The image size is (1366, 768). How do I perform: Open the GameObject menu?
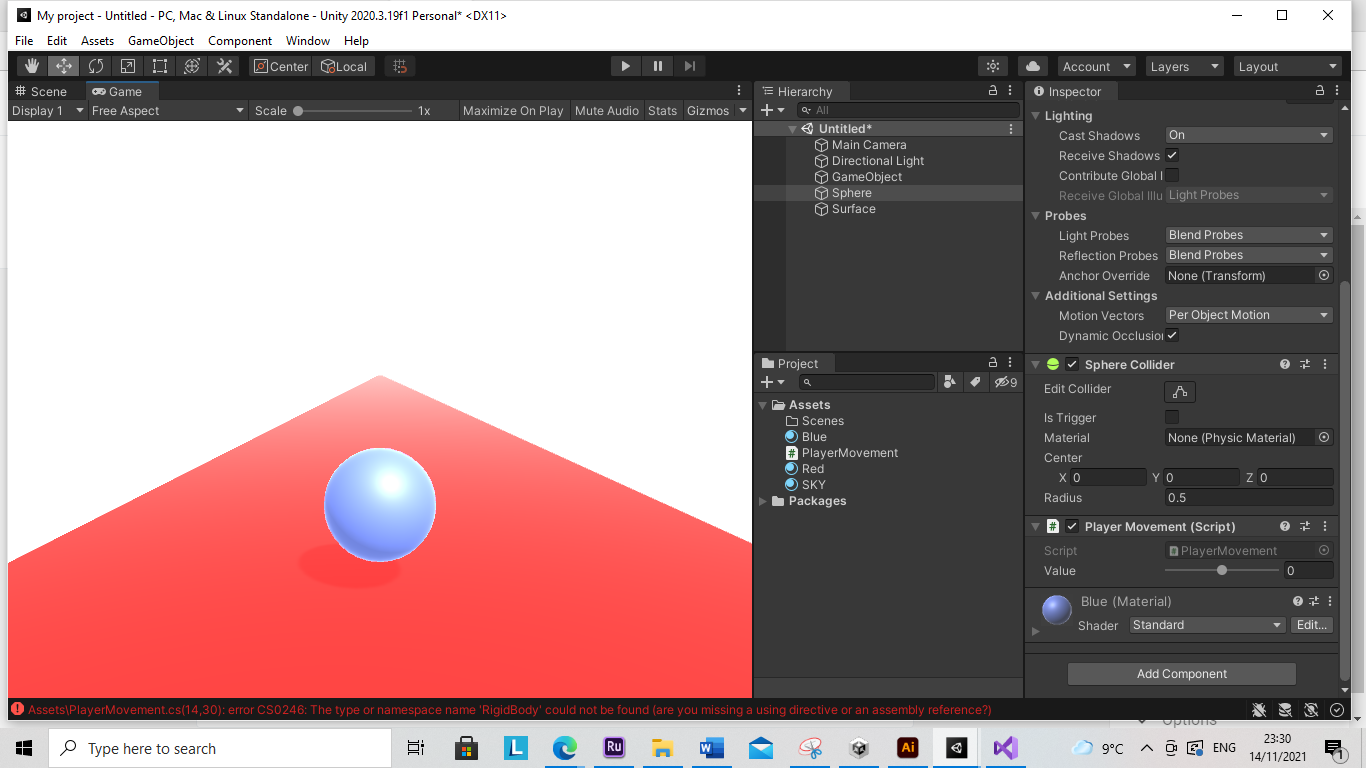click(x=161, y=41)
